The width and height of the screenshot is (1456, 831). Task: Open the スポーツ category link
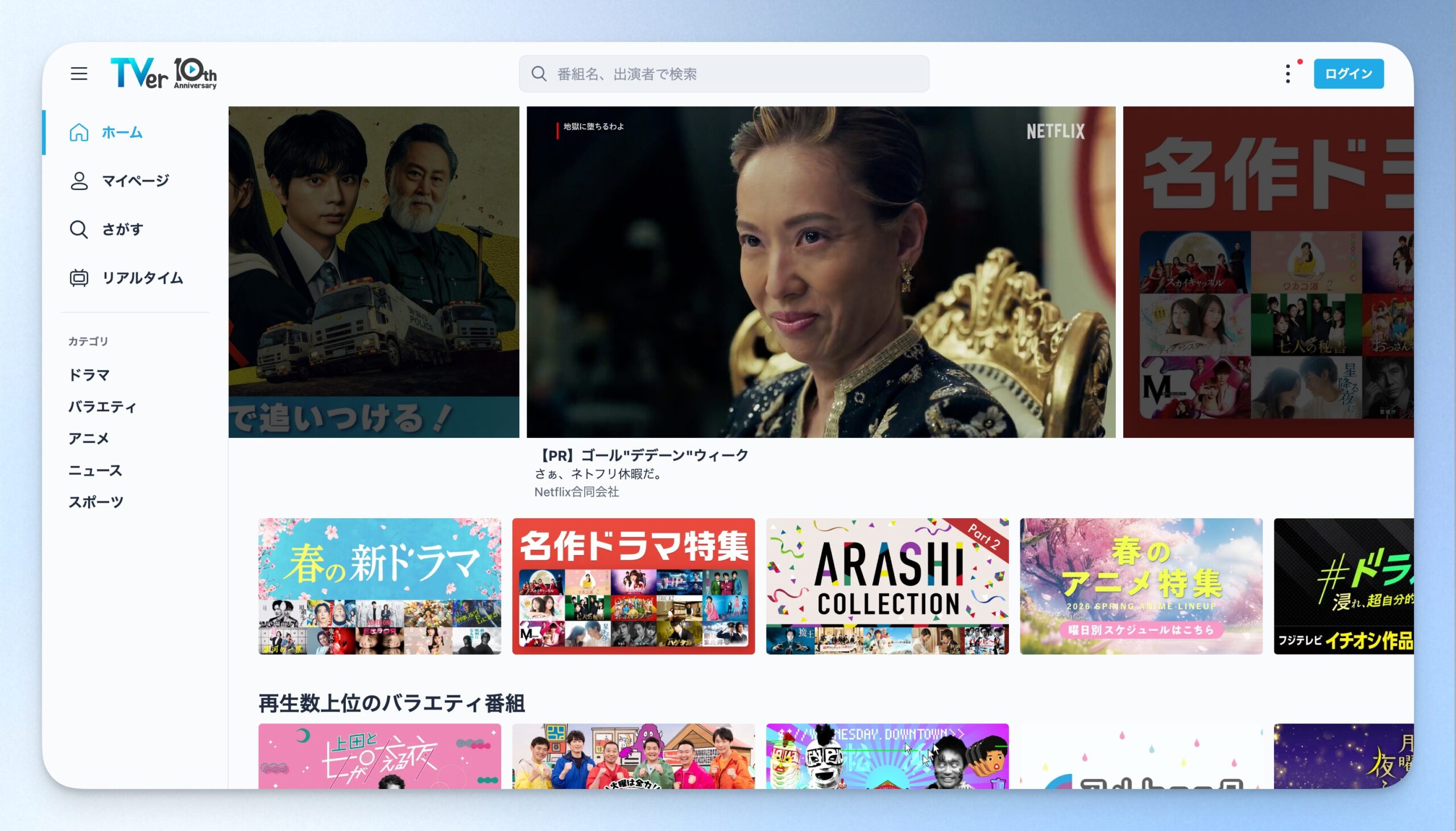pos(96,502)
